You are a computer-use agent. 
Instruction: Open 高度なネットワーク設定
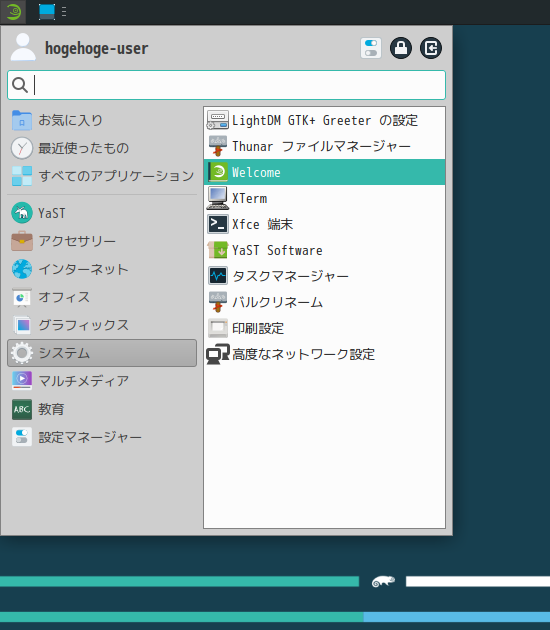click(x=324, y=354)
